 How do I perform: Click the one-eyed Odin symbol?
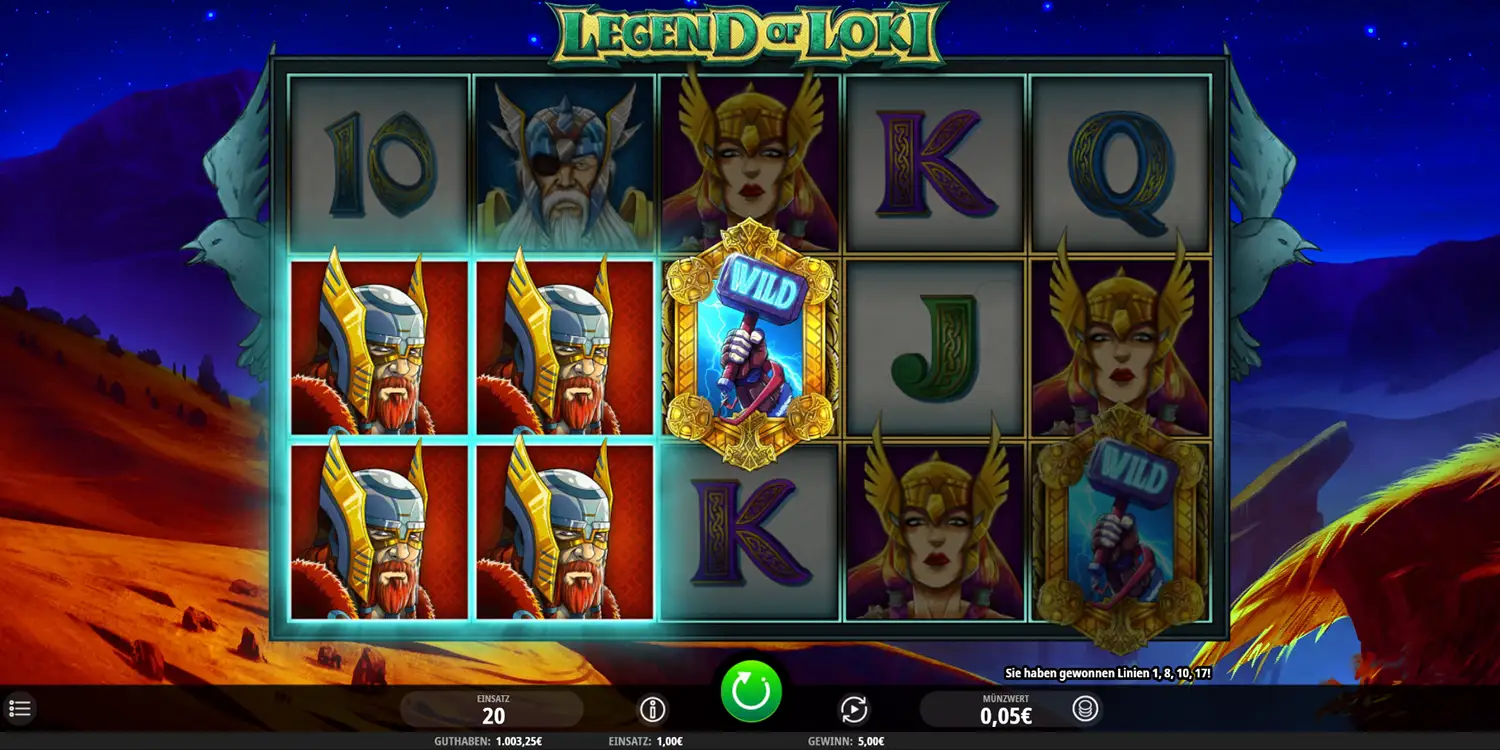tap(563, 164)
